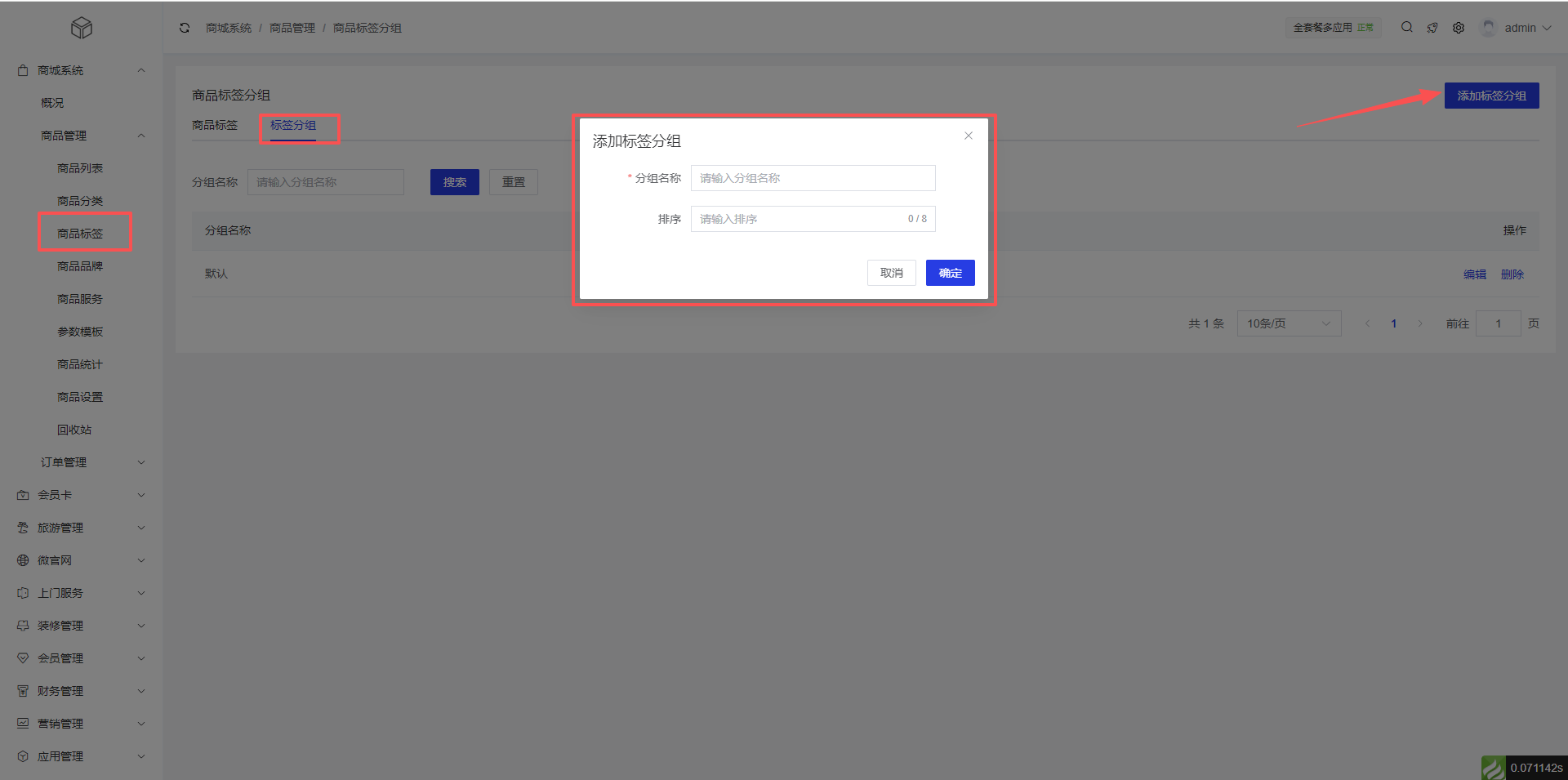Open 商品列表 in the sidebar
1568x780 pixels.
(80, 168)
